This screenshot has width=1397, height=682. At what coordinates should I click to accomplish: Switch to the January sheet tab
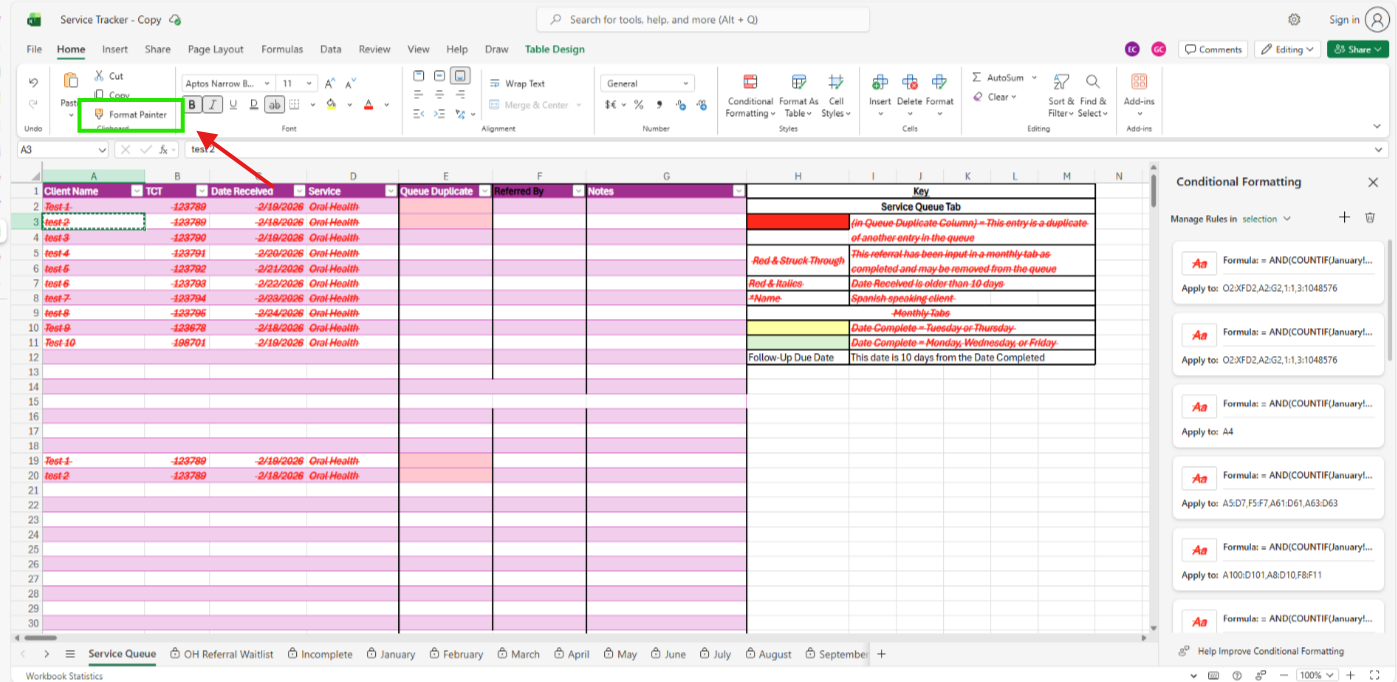(x=390, y=654)
